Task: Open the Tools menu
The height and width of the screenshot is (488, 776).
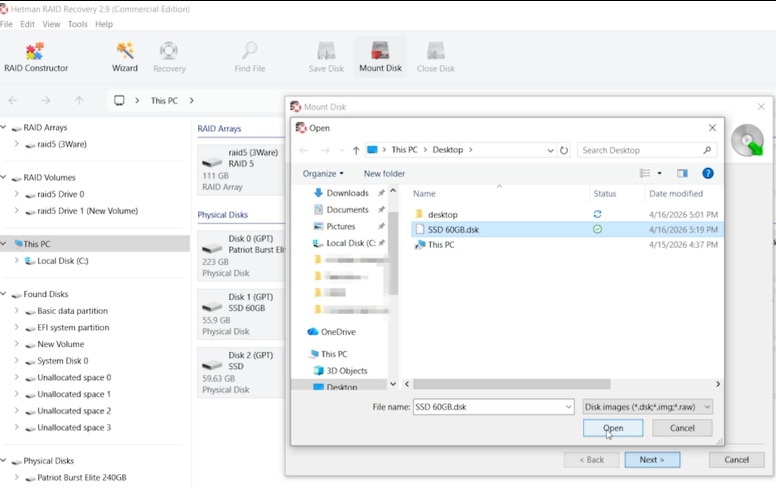Action: (x=77, y=24)
